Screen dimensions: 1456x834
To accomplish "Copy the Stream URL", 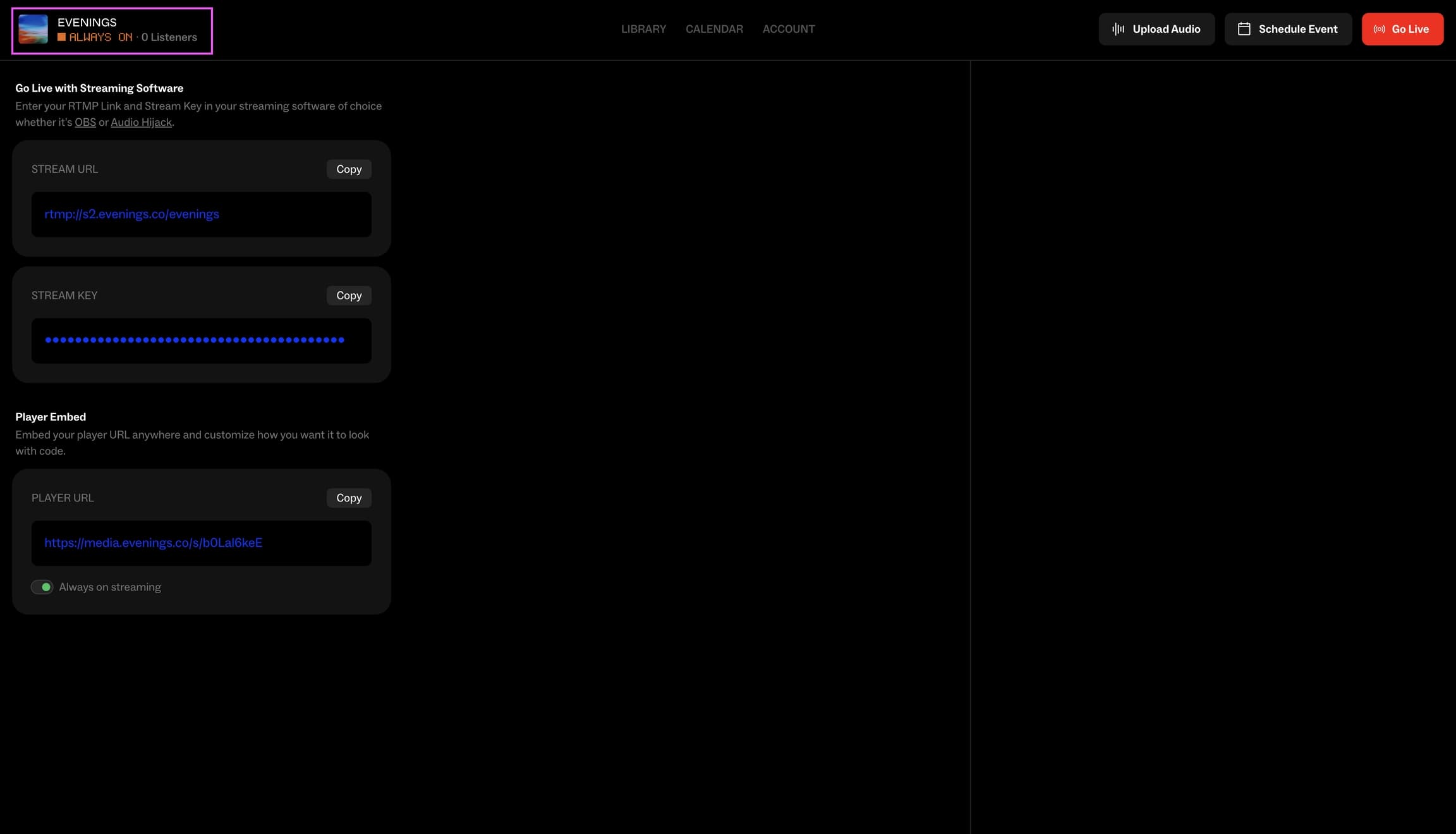I will (349, 169).
